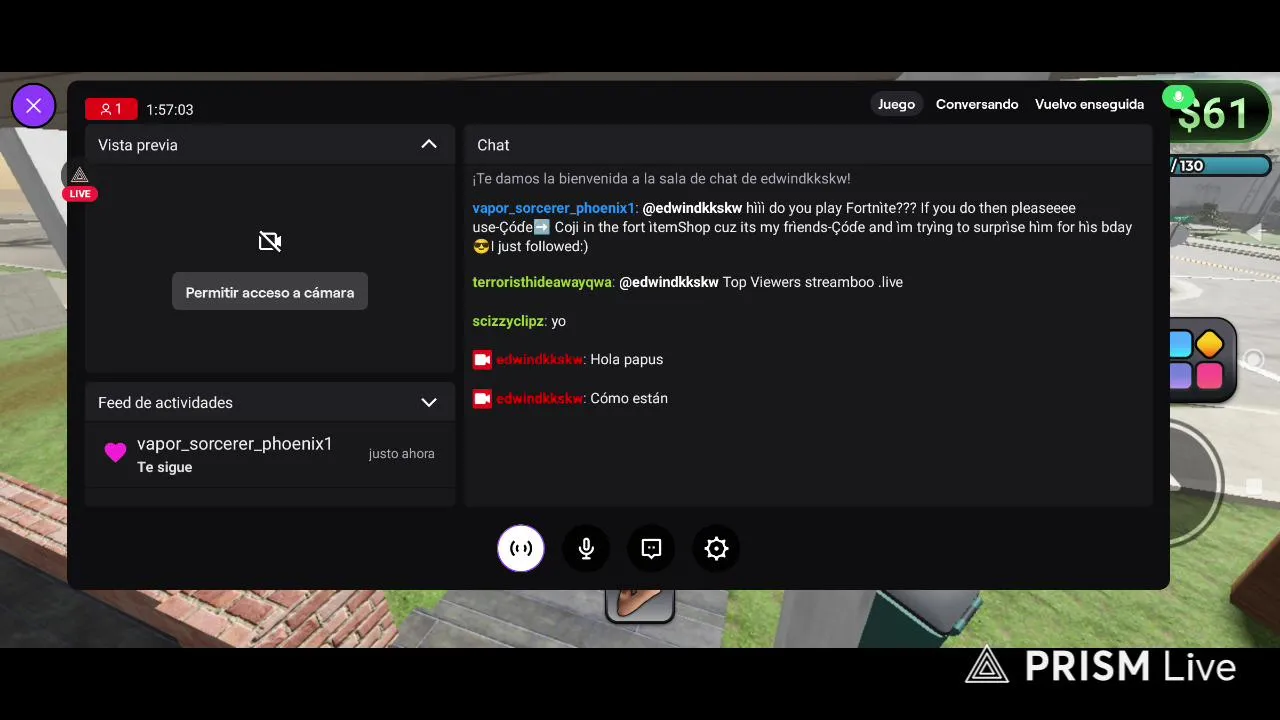
Task: Click the stream timer 1:57:03
Action: coord(170,110)
